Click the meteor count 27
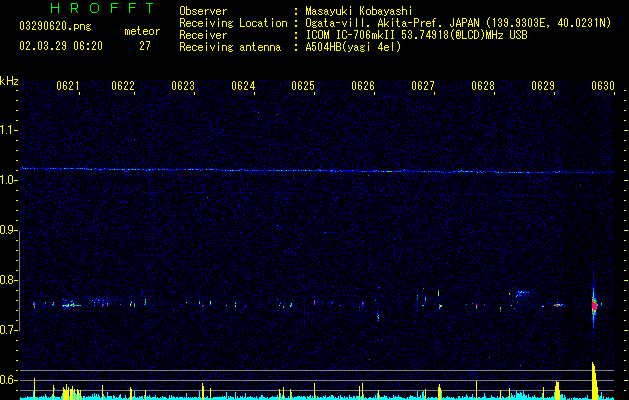 tap(145, 46)
